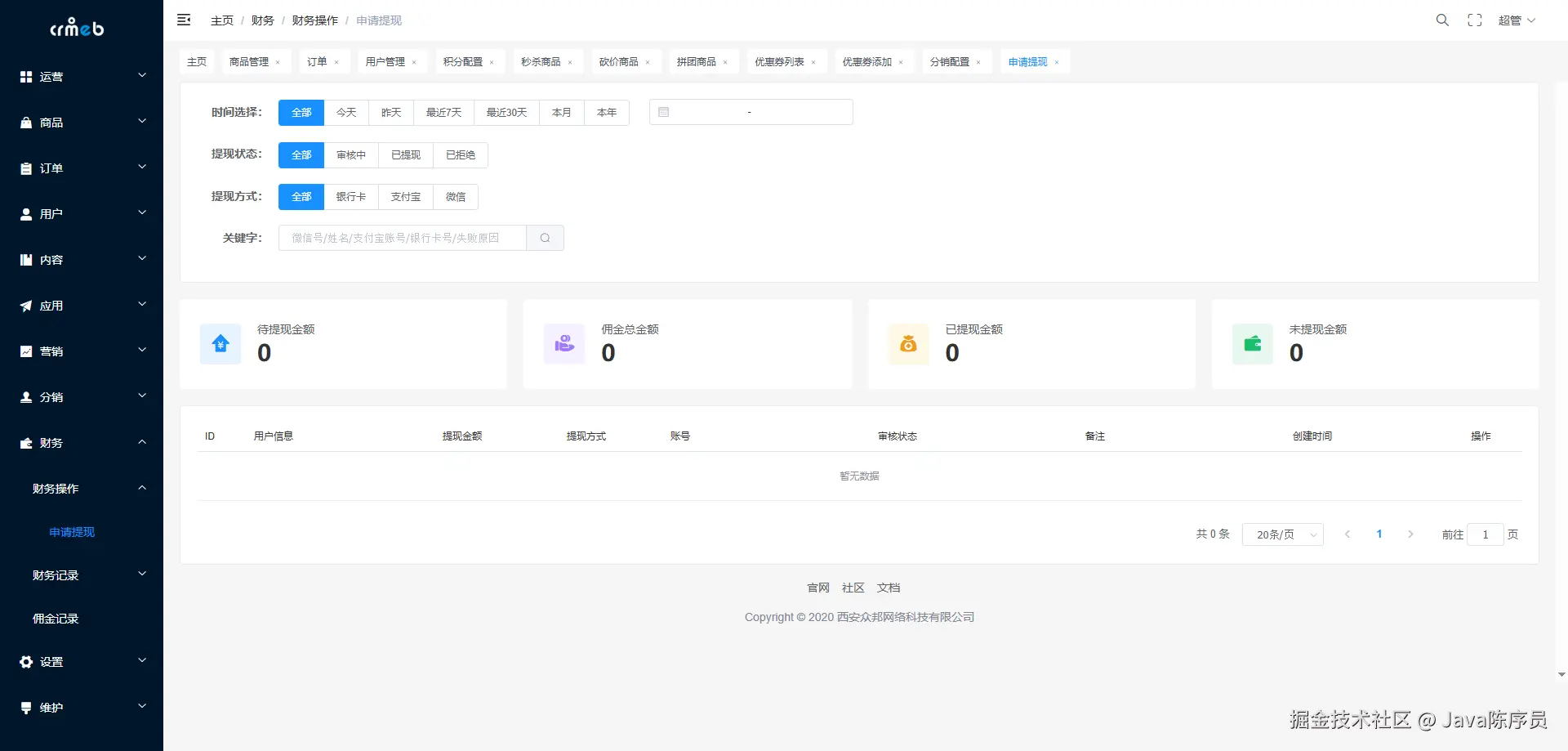Click the 财务 sidebar wallet icon
The image size is (1568, 751).
(x=26, y=443)
